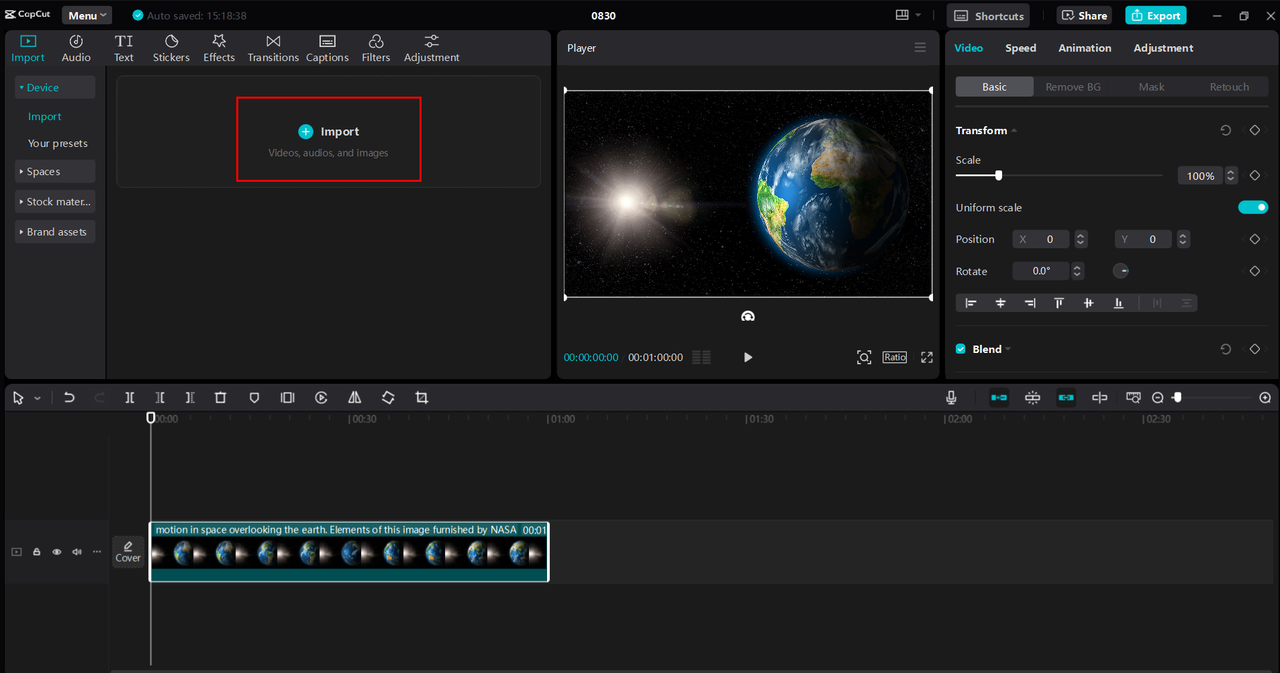Viewport: 1280px width, 673px height.
Task: Toggle the Uniform scale switch
Action: [1253, 207]
